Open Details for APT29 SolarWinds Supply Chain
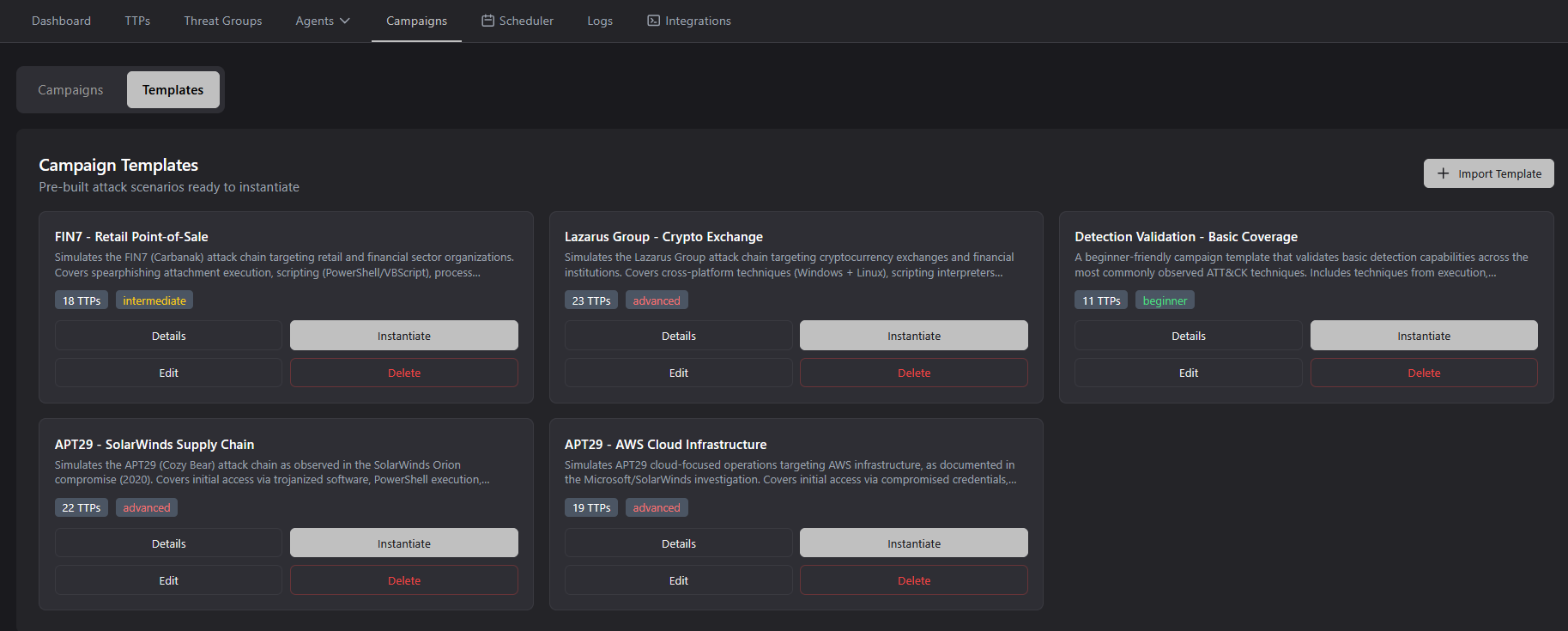This screenshot has height=631, width=1568. (x=169, y=543)
